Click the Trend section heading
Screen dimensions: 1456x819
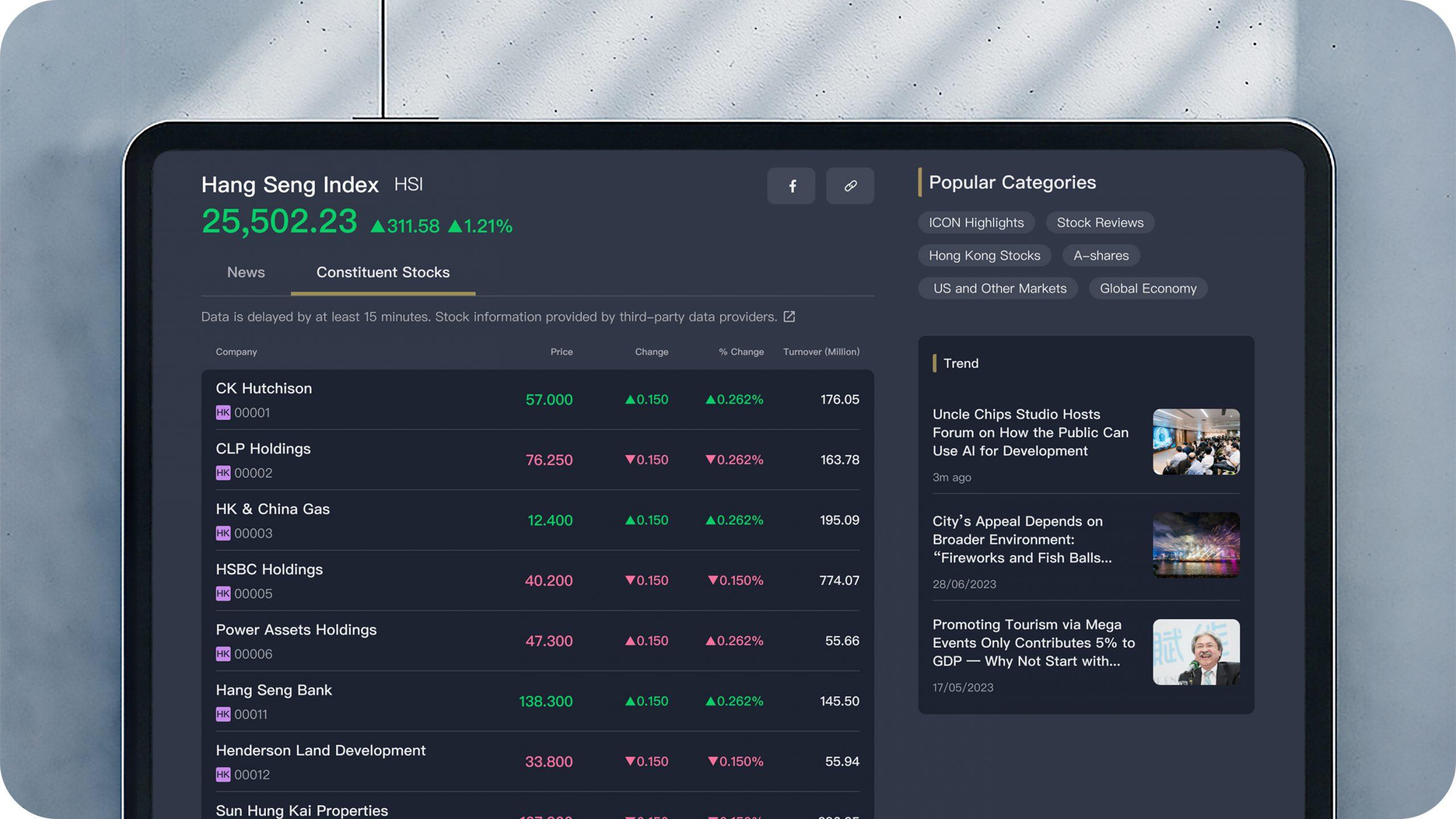(x=961, y=363)
